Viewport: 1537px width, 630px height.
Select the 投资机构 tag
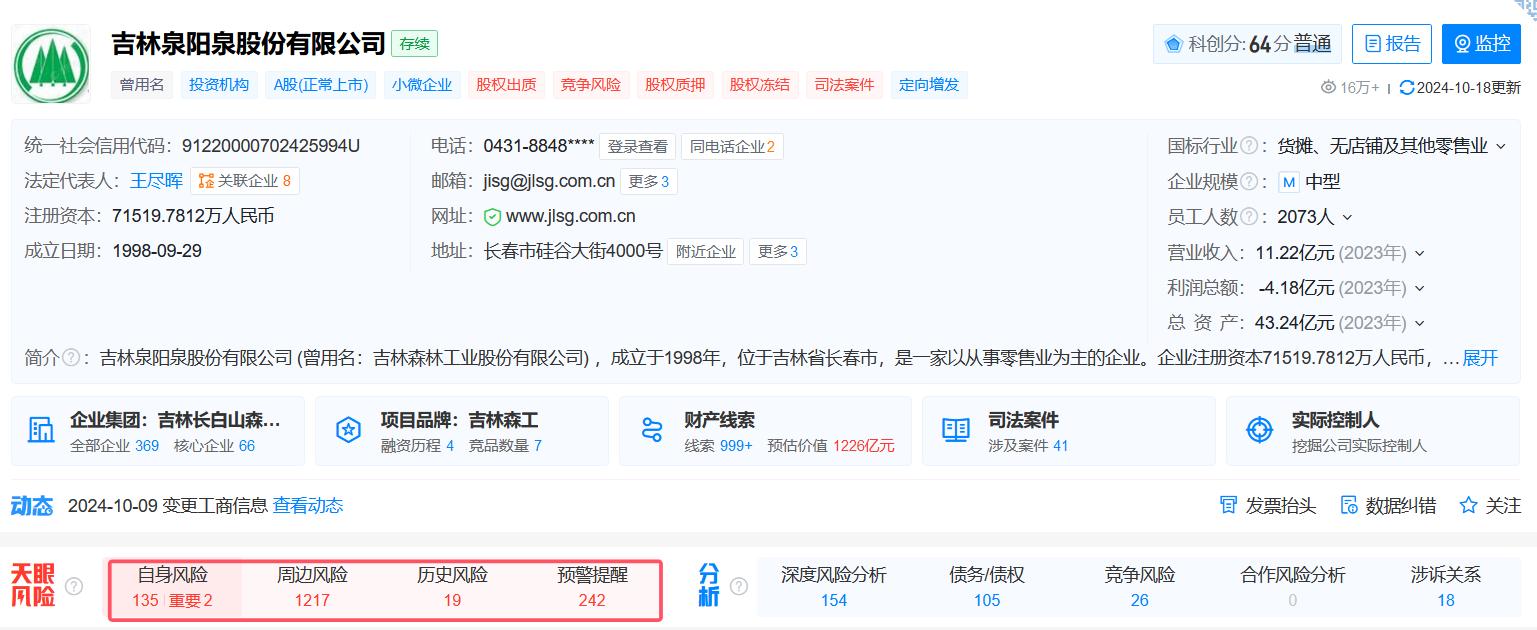219,85
